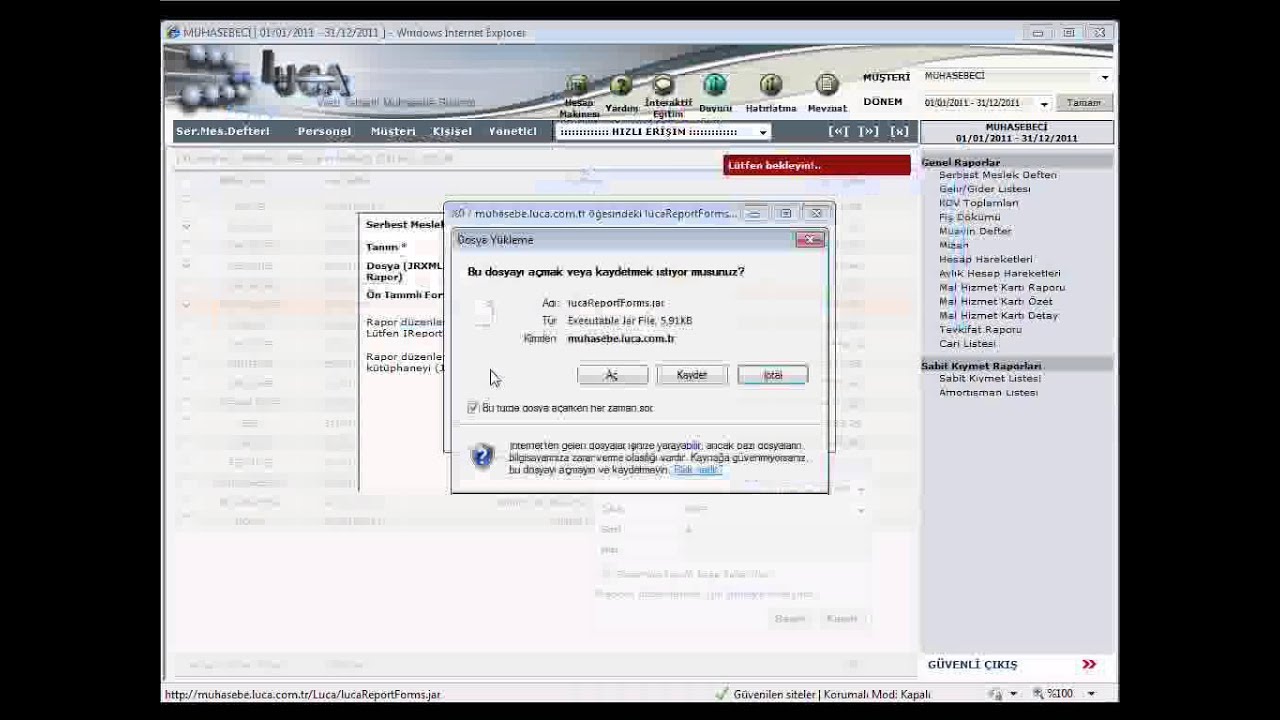Viewport: 1280px width, 720px height.
Task: Click the security shield question icon in dialog
Action: pyautogui.click(x=482, y=456)
